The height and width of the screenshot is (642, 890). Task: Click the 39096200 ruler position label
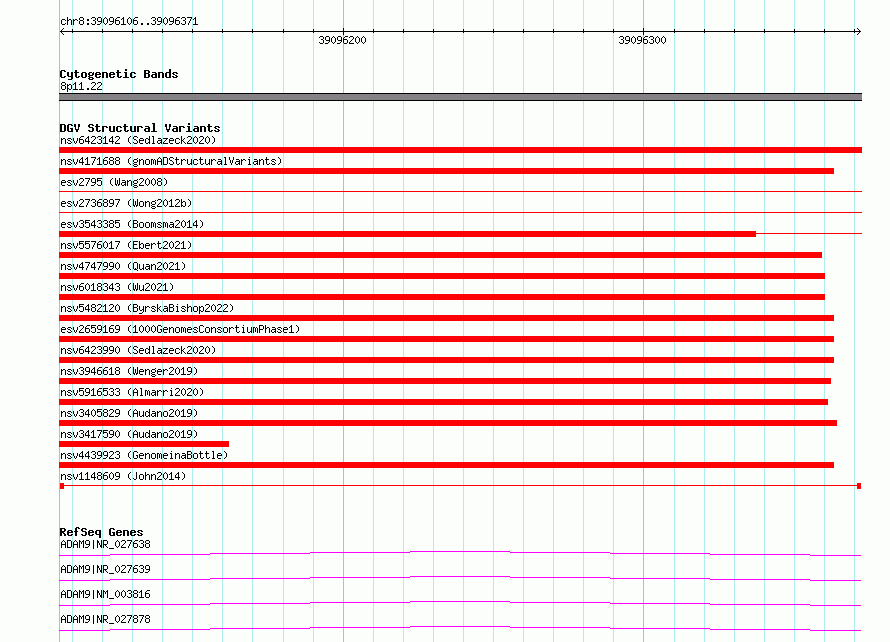(342, 40)
